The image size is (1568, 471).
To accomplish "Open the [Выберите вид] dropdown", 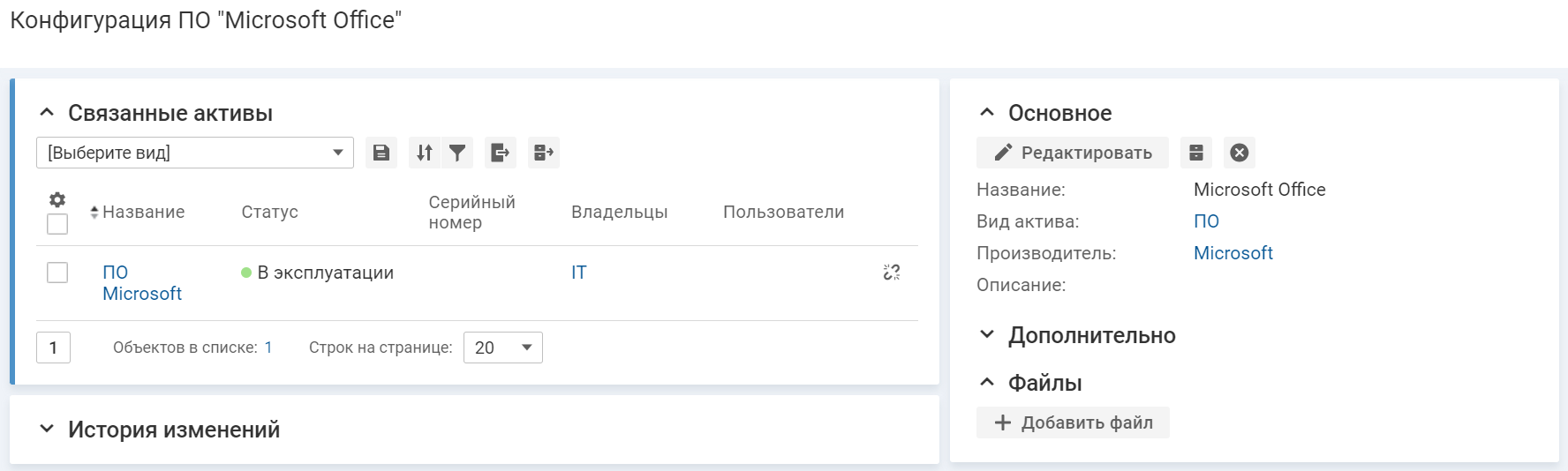I will 194,153.
